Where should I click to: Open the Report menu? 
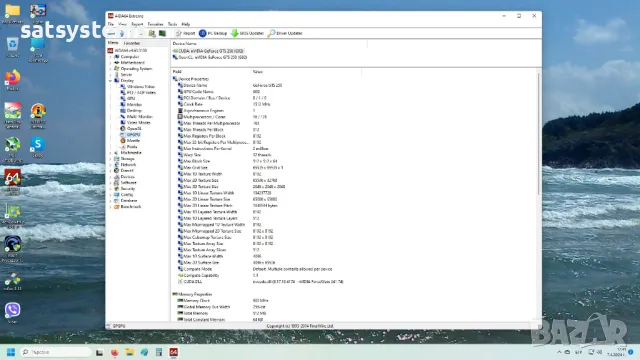[x=137, y=24]
